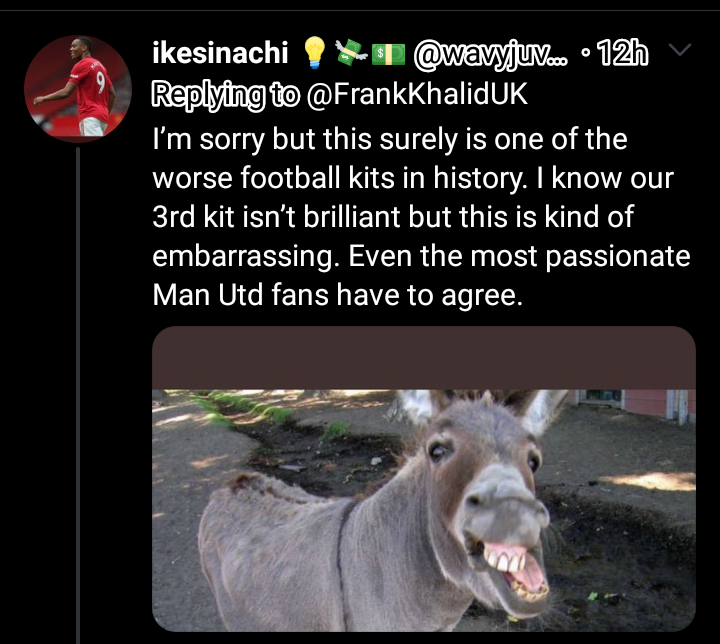Open the laughing donkey image
Image resolution: width=720 pixels, height=644 pixels.
click(424, 479)
